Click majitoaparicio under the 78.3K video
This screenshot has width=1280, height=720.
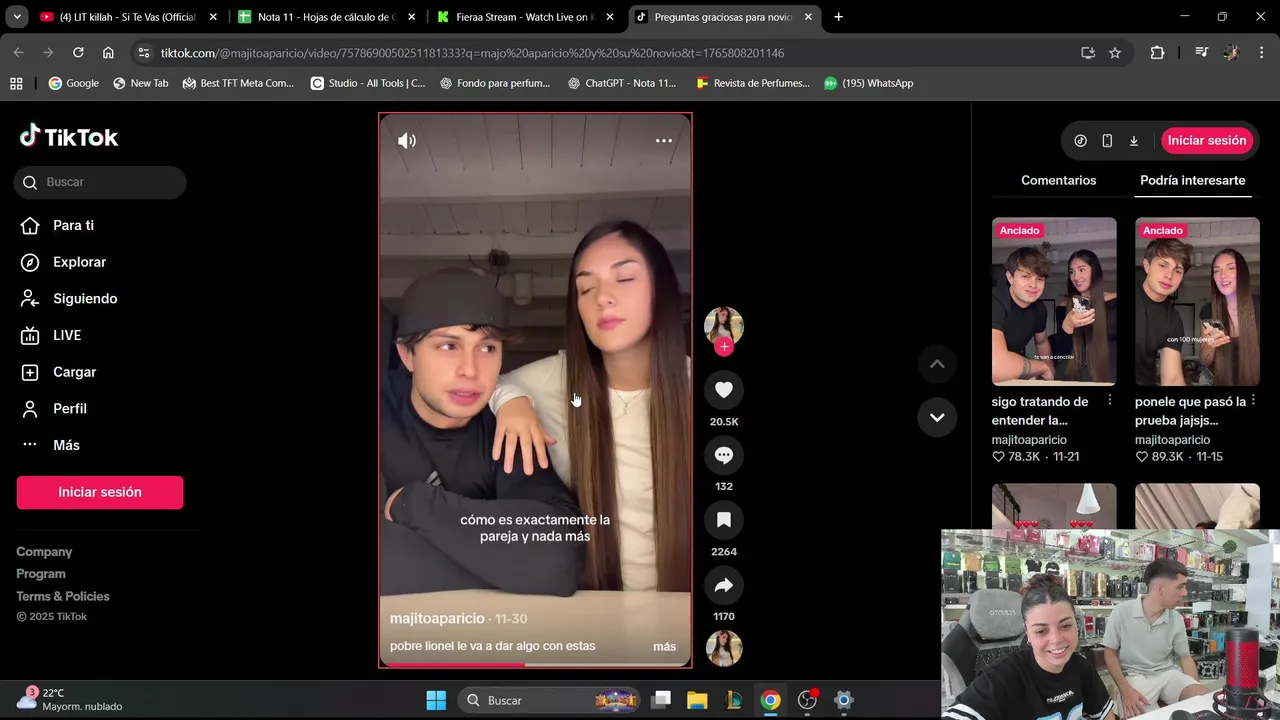[1029, 440]
